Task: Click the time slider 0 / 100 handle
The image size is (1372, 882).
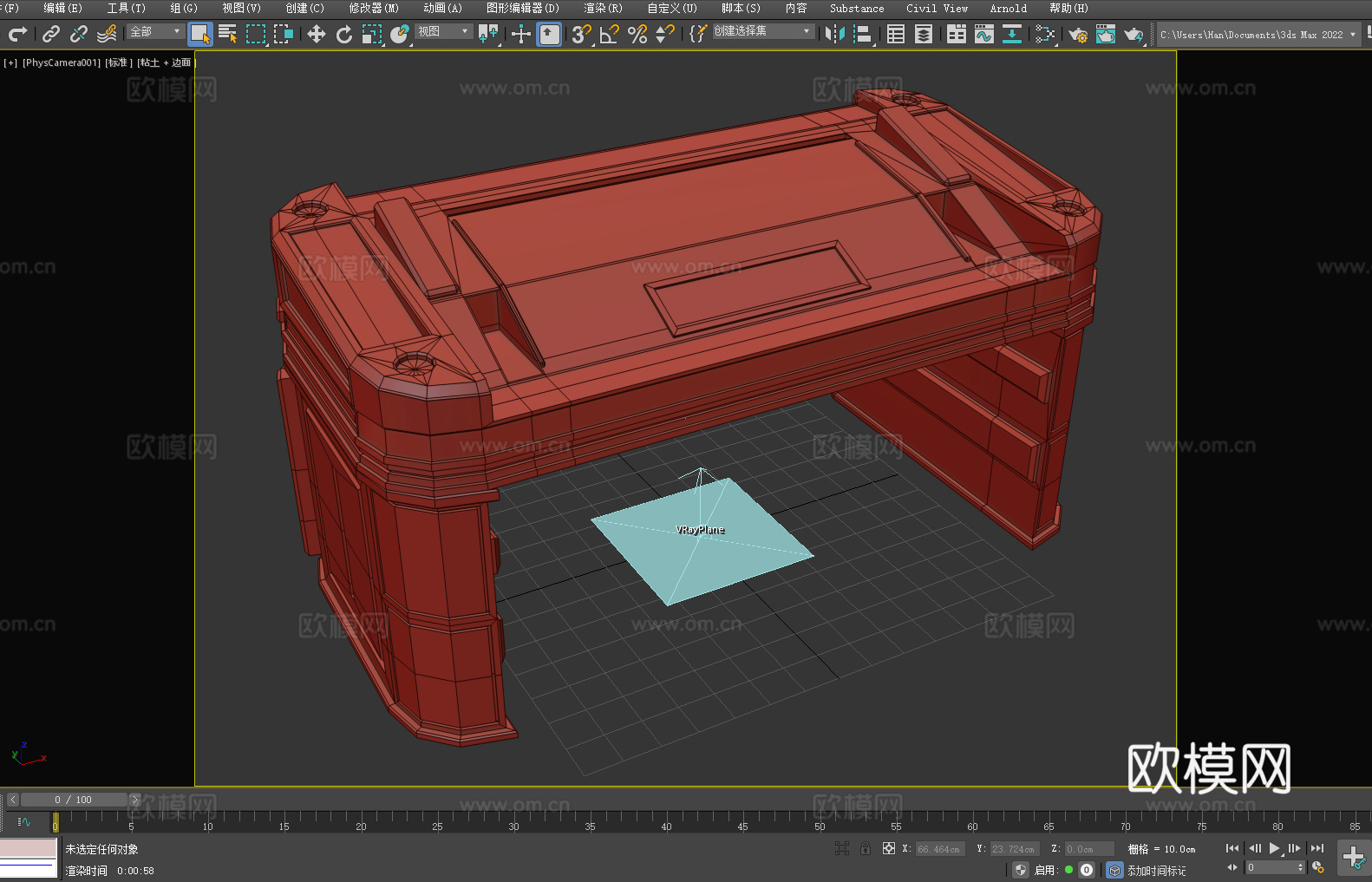Action: tap(74, 800)
